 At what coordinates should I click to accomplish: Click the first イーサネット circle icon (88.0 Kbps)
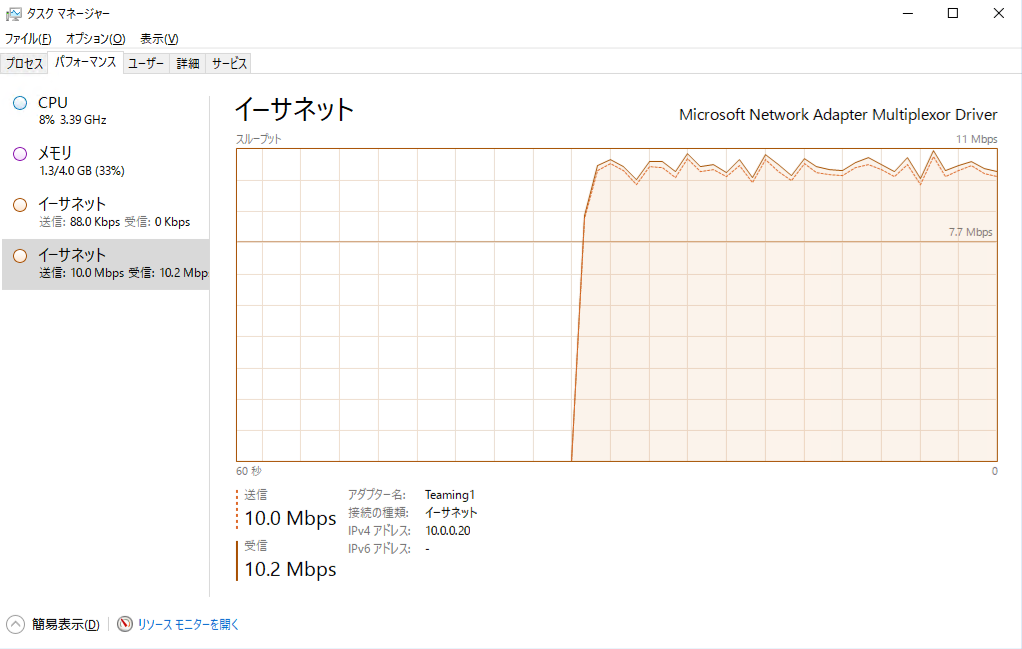(20, 205)
